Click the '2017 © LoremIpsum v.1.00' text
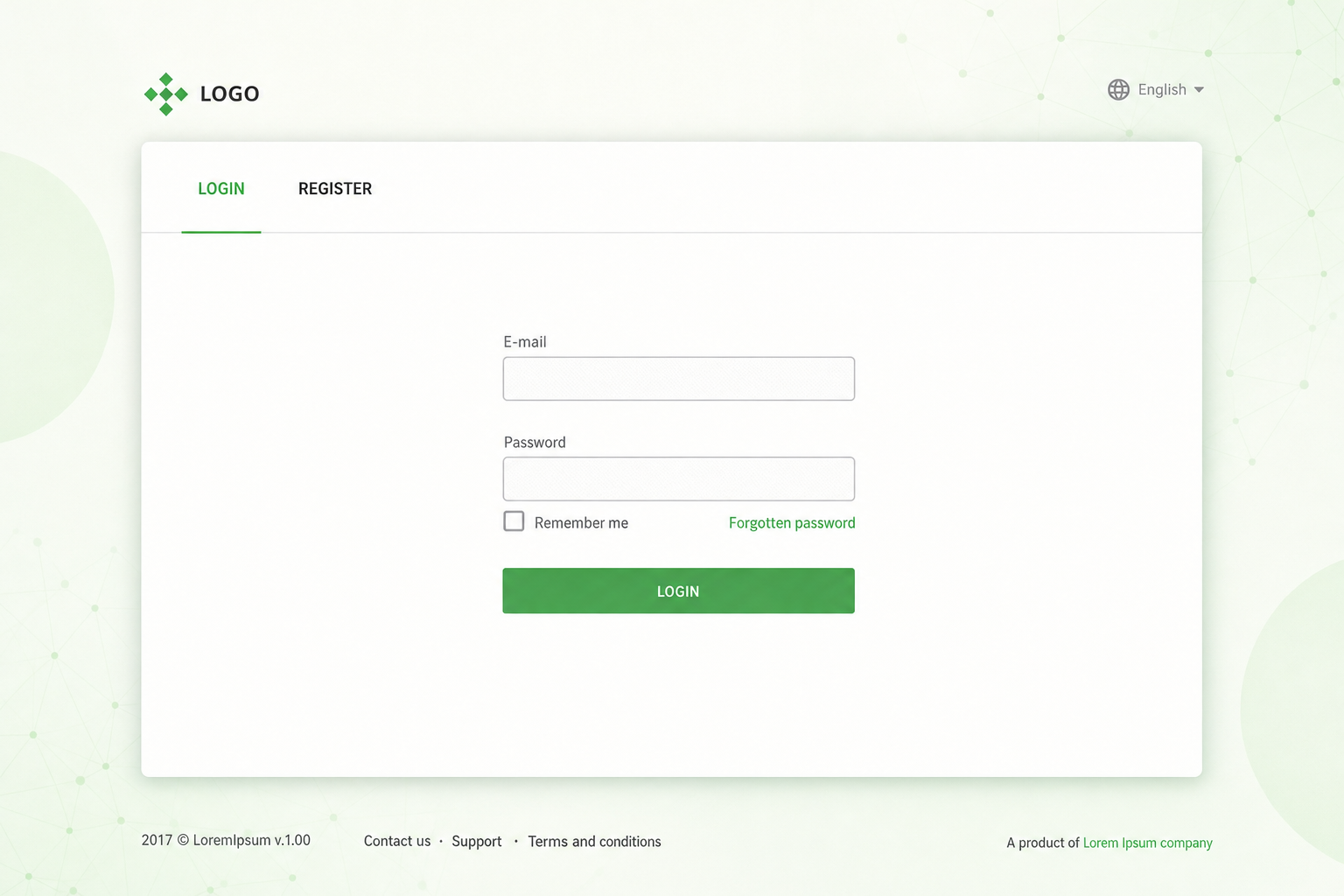The width and height of the screenshot is (1344, 896). click(226, 840)
